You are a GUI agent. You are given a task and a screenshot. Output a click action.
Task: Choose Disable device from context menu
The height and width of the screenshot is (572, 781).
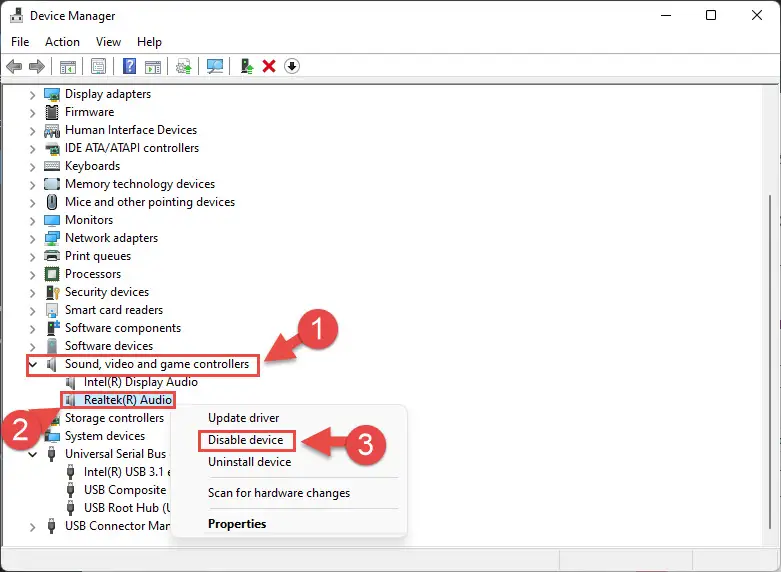click(x=245, y=440)
